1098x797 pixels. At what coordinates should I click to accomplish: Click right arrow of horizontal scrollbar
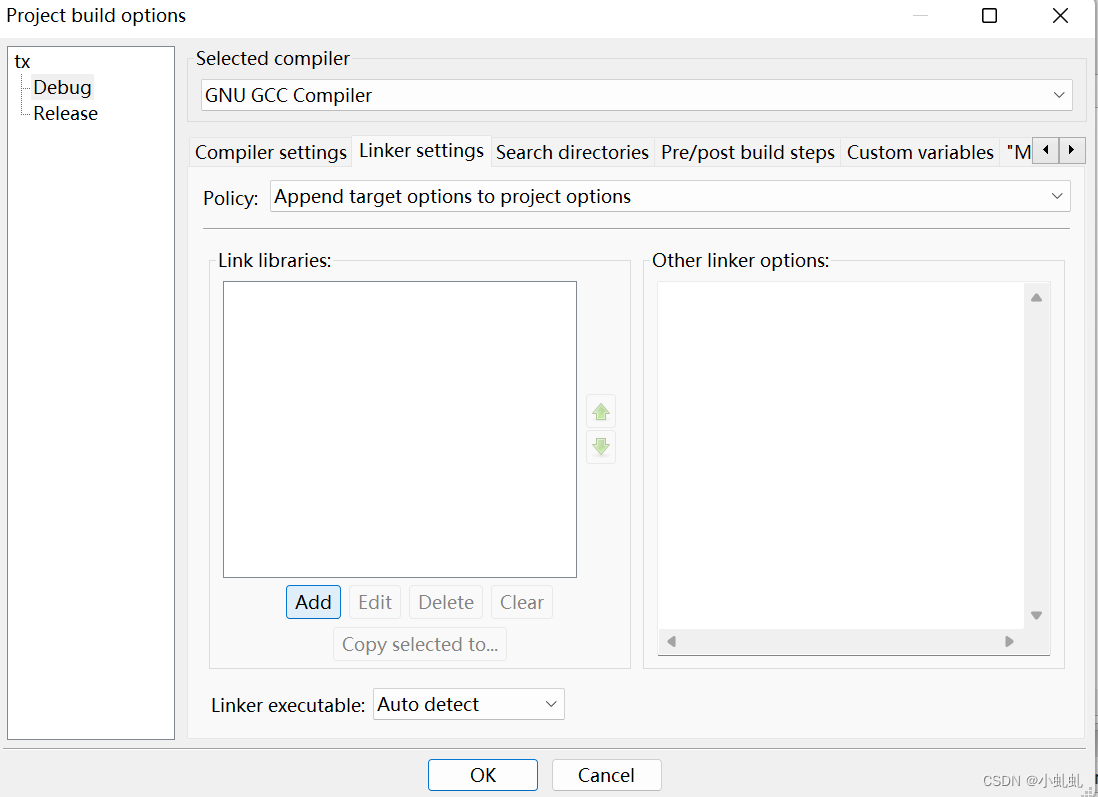tap(1009, 642)
